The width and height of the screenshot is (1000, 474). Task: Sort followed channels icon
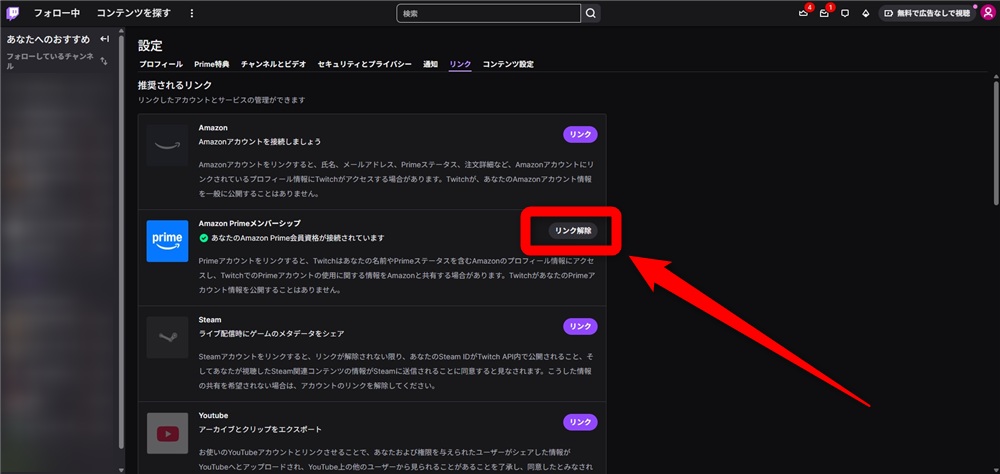(x=105, y=61)
